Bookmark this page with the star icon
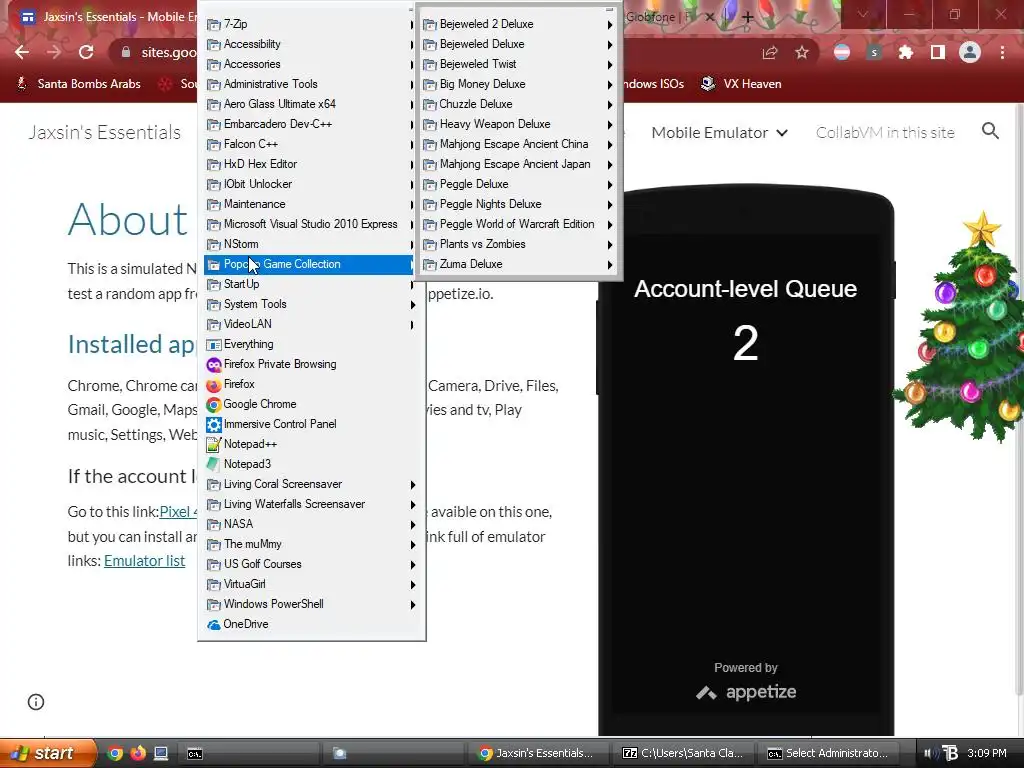 (x=802, y=53)
